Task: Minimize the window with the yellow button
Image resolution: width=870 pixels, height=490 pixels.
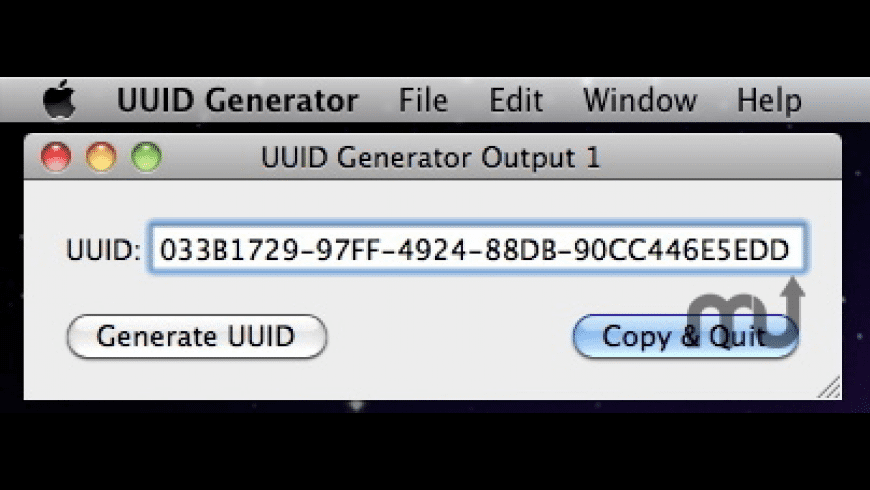Action: point(101,157)
